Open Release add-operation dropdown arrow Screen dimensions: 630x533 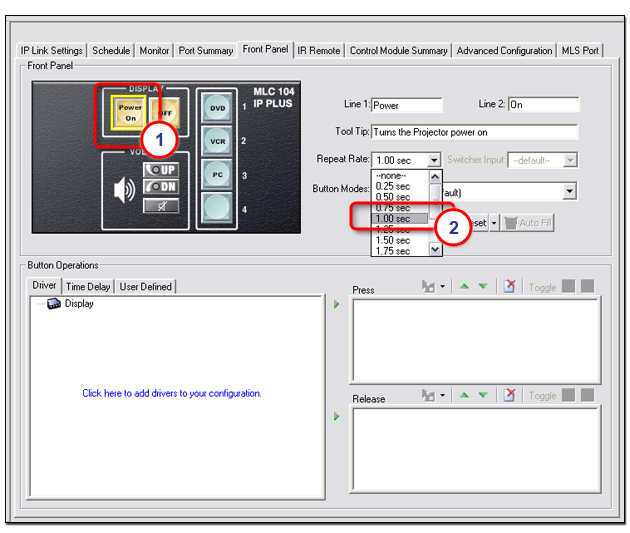442,395
